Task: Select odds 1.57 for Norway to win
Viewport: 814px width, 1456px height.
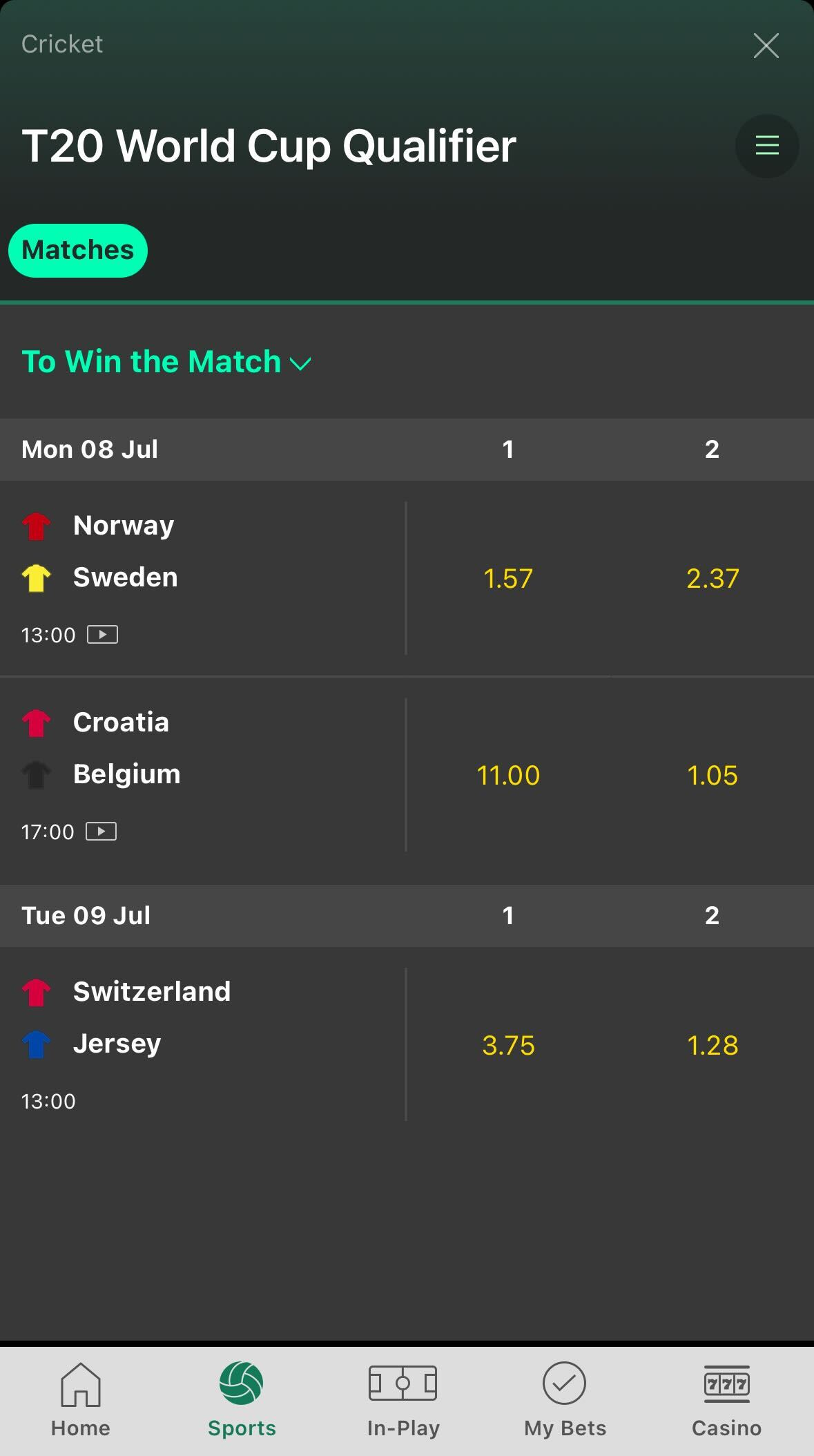Action: coord(508,578)
